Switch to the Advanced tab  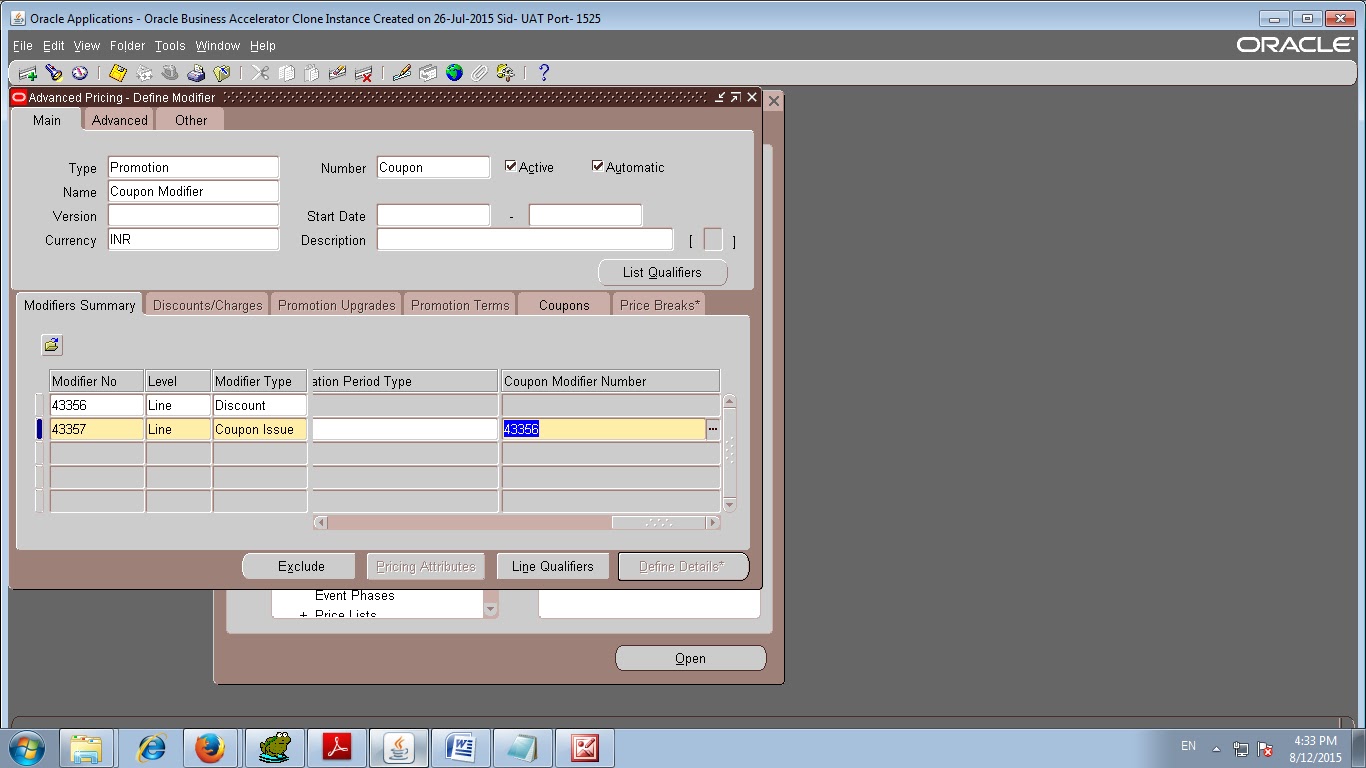pos(120,120)
